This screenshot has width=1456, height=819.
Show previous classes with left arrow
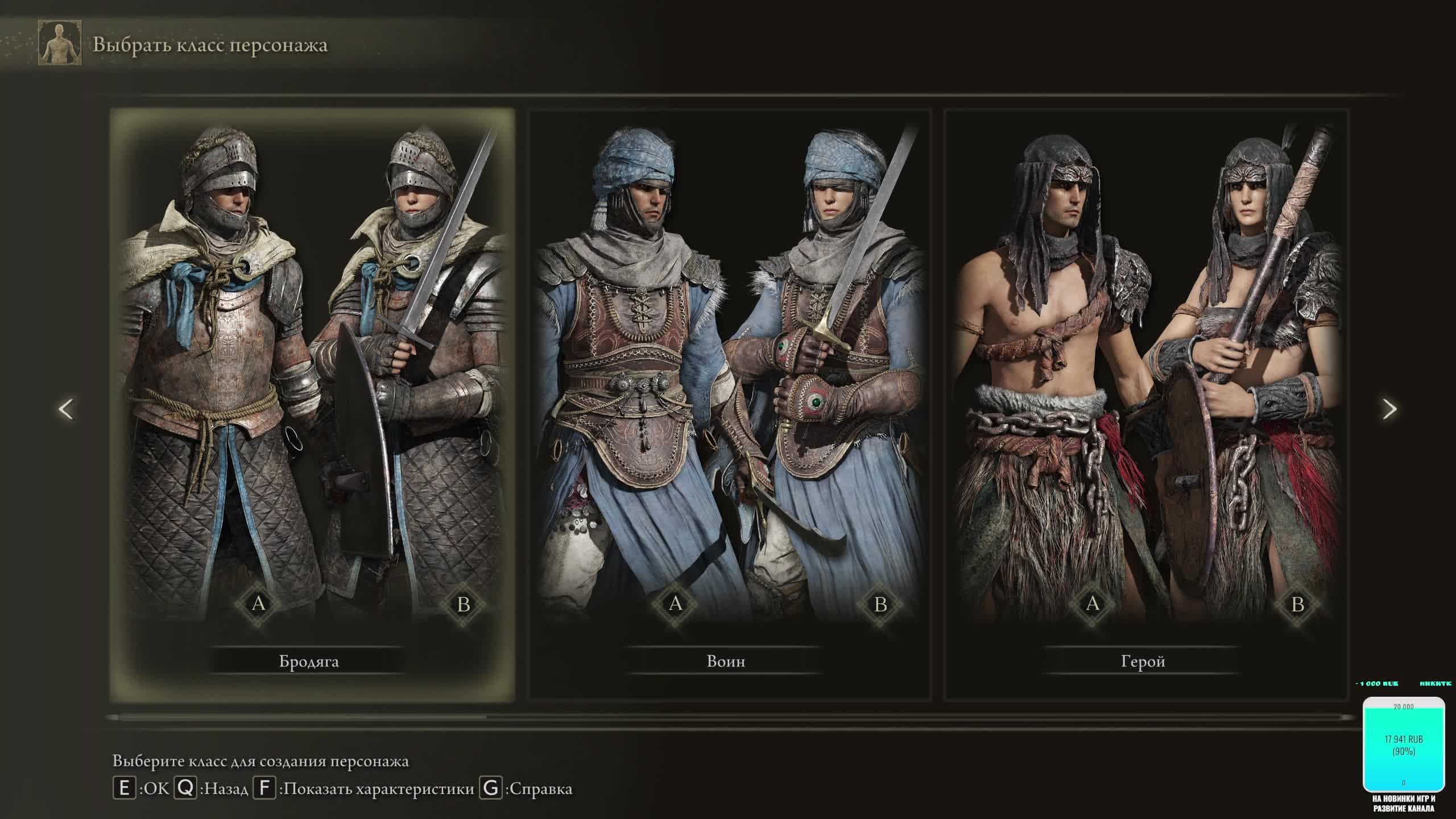66,409
